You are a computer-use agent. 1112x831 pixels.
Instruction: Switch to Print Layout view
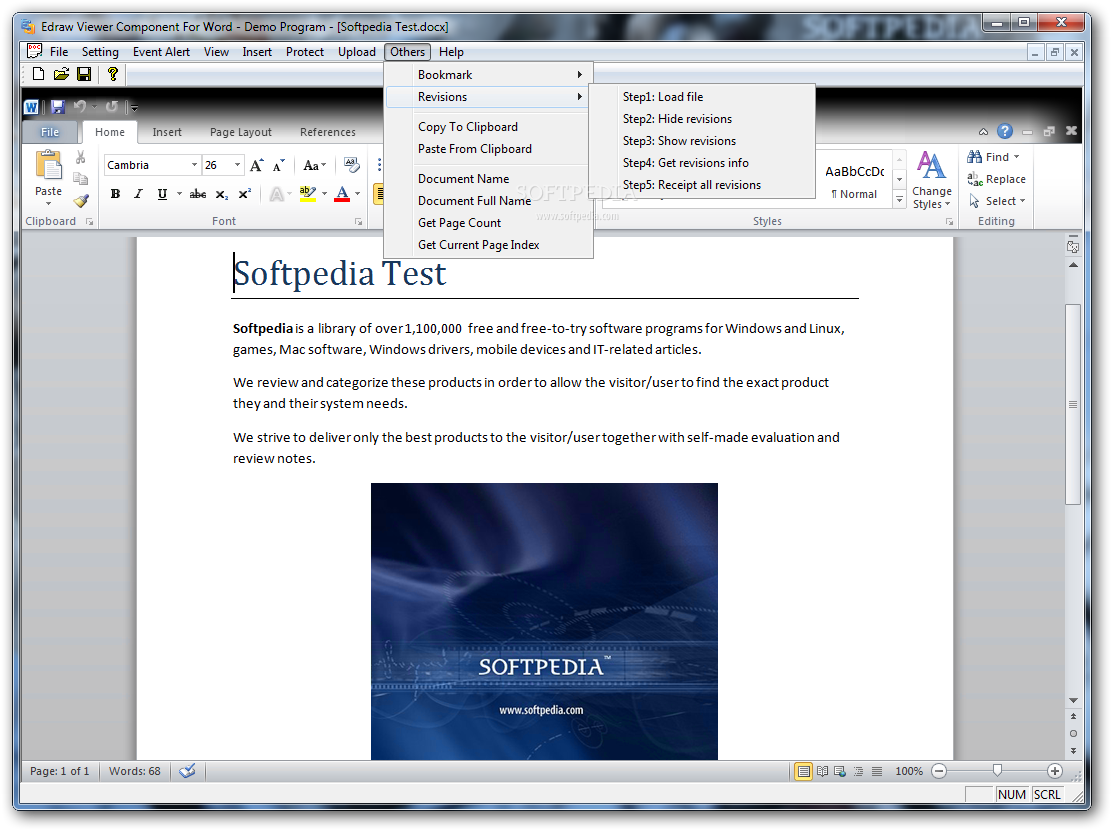(804, 771)
